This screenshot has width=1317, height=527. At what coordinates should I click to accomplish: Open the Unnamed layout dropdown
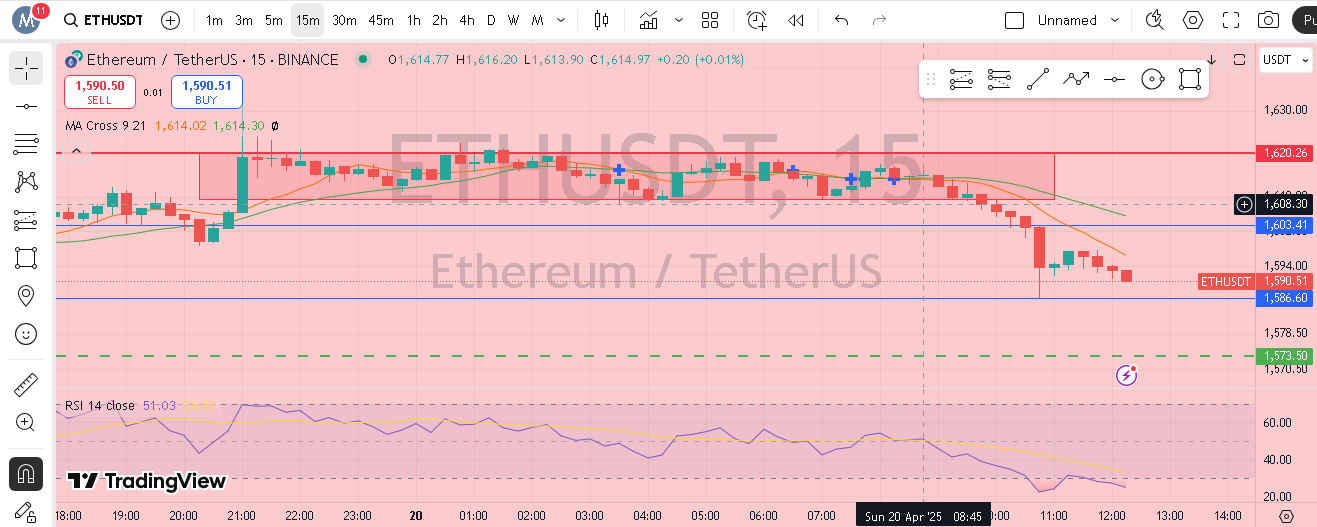[1078, 20]
